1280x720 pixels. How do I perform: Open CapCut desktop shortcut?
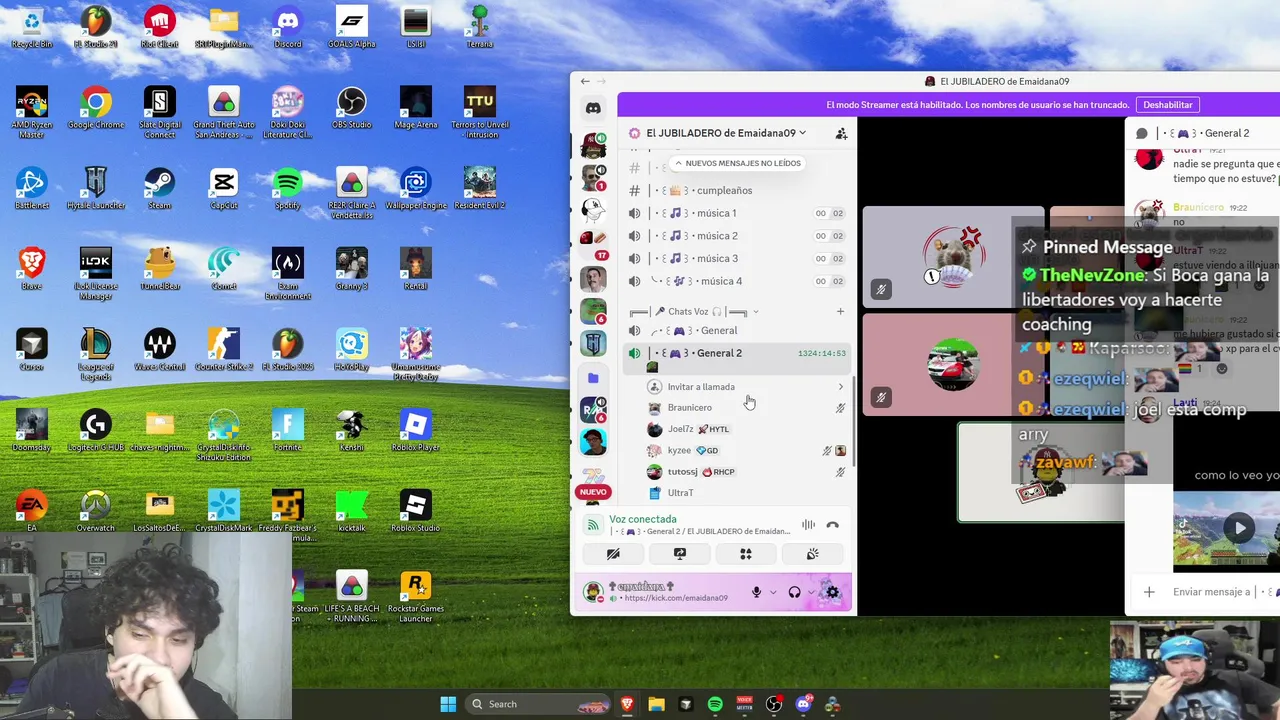coord(224,189)
